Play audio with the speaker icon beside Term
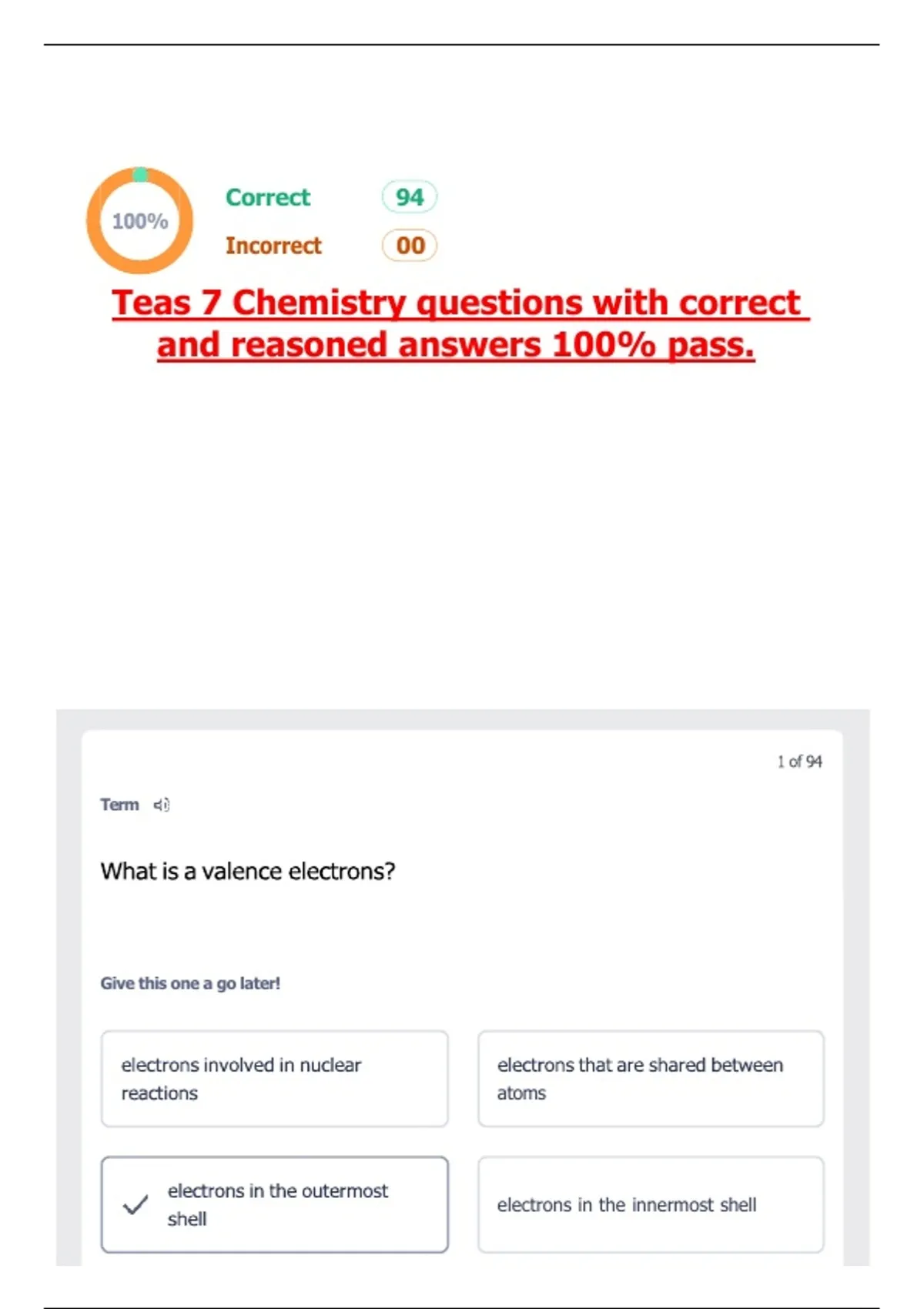 point(161,805)
